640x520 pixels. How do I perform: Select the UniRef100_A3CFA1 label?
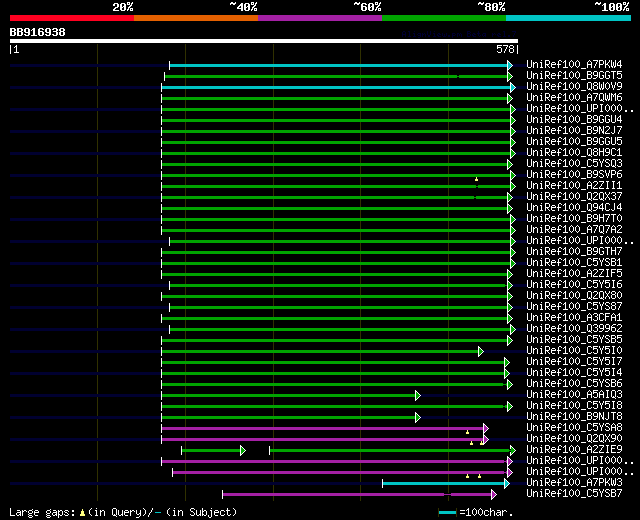[574, 317]
